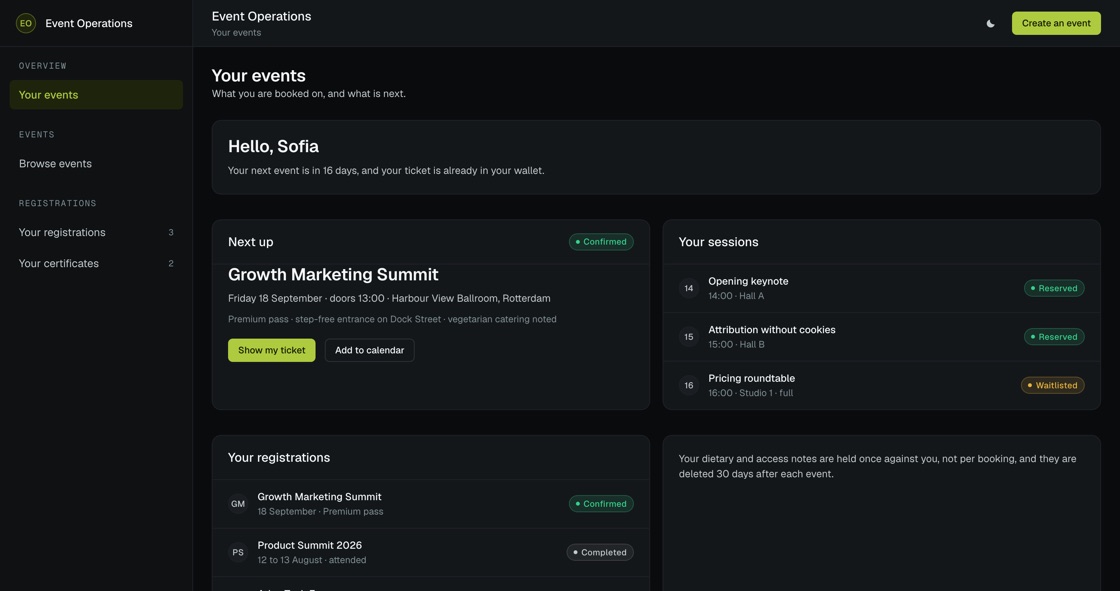Click the certificates count badge 2

point(171,263)
